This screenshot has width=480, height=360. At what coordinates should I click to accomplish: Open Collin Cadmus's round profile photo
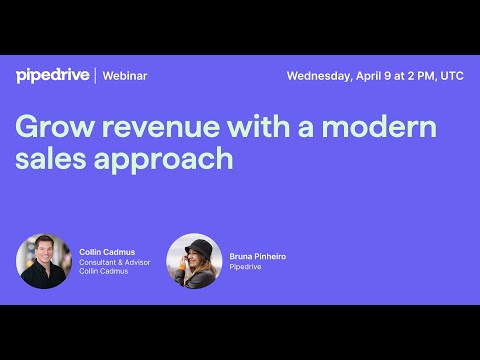[44, 261]
